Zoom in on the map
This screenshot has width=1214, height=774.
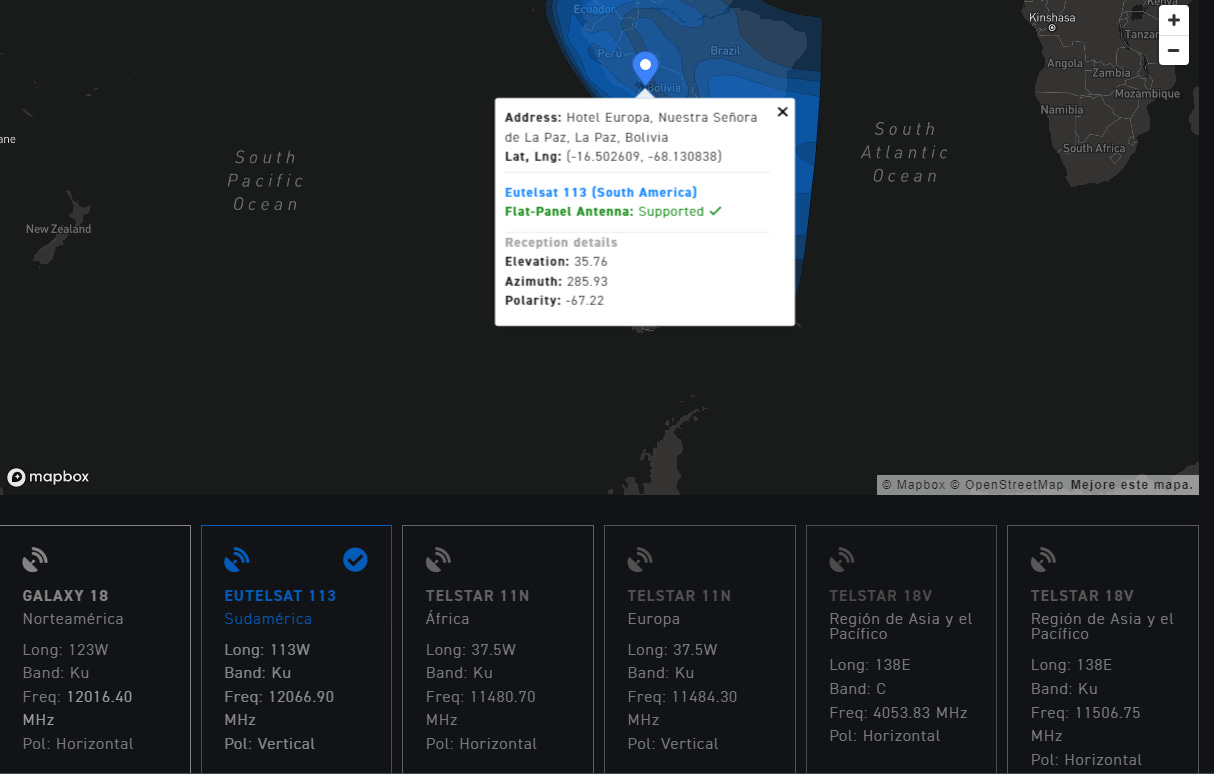(1174, 20)
